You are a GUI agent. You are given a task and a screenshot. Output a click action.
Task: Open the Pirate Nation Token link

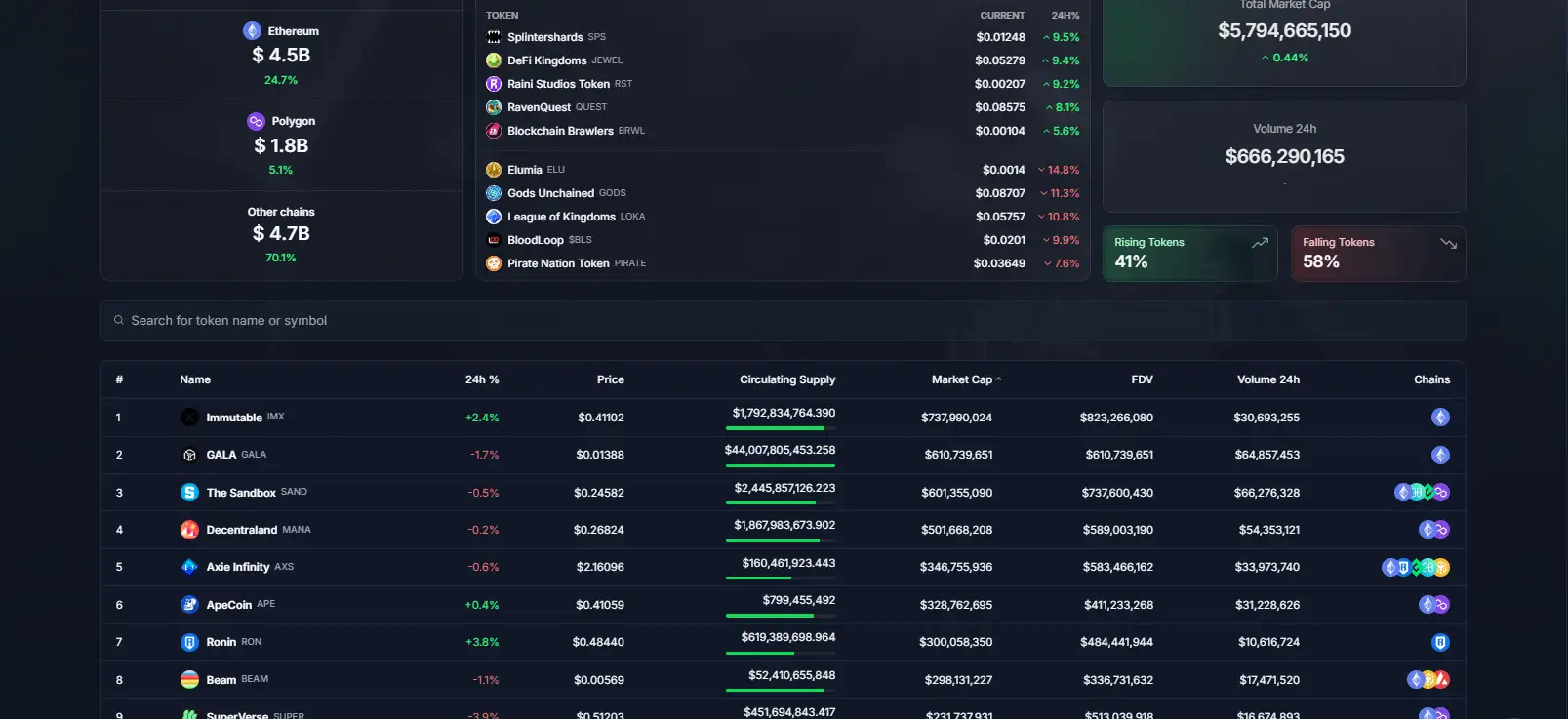click(x=558, y=263)
